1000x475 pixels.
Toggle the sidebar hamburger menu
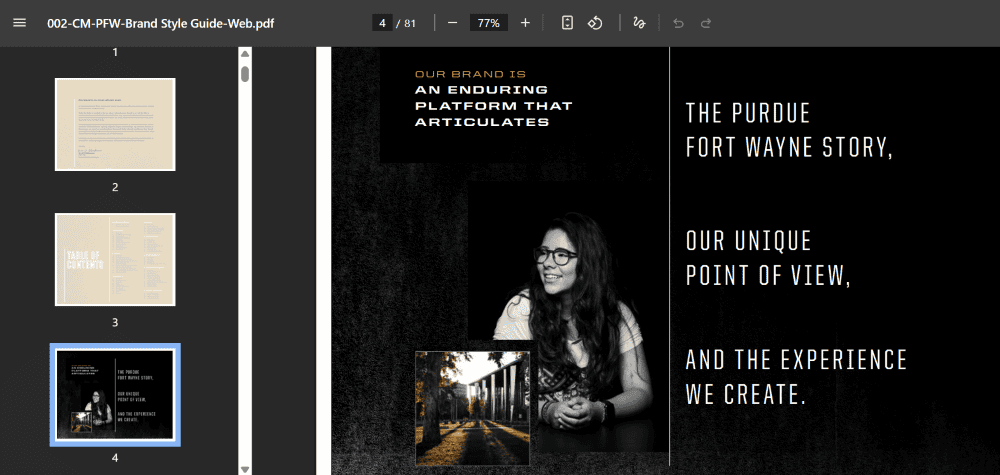(x=20, y=23)
